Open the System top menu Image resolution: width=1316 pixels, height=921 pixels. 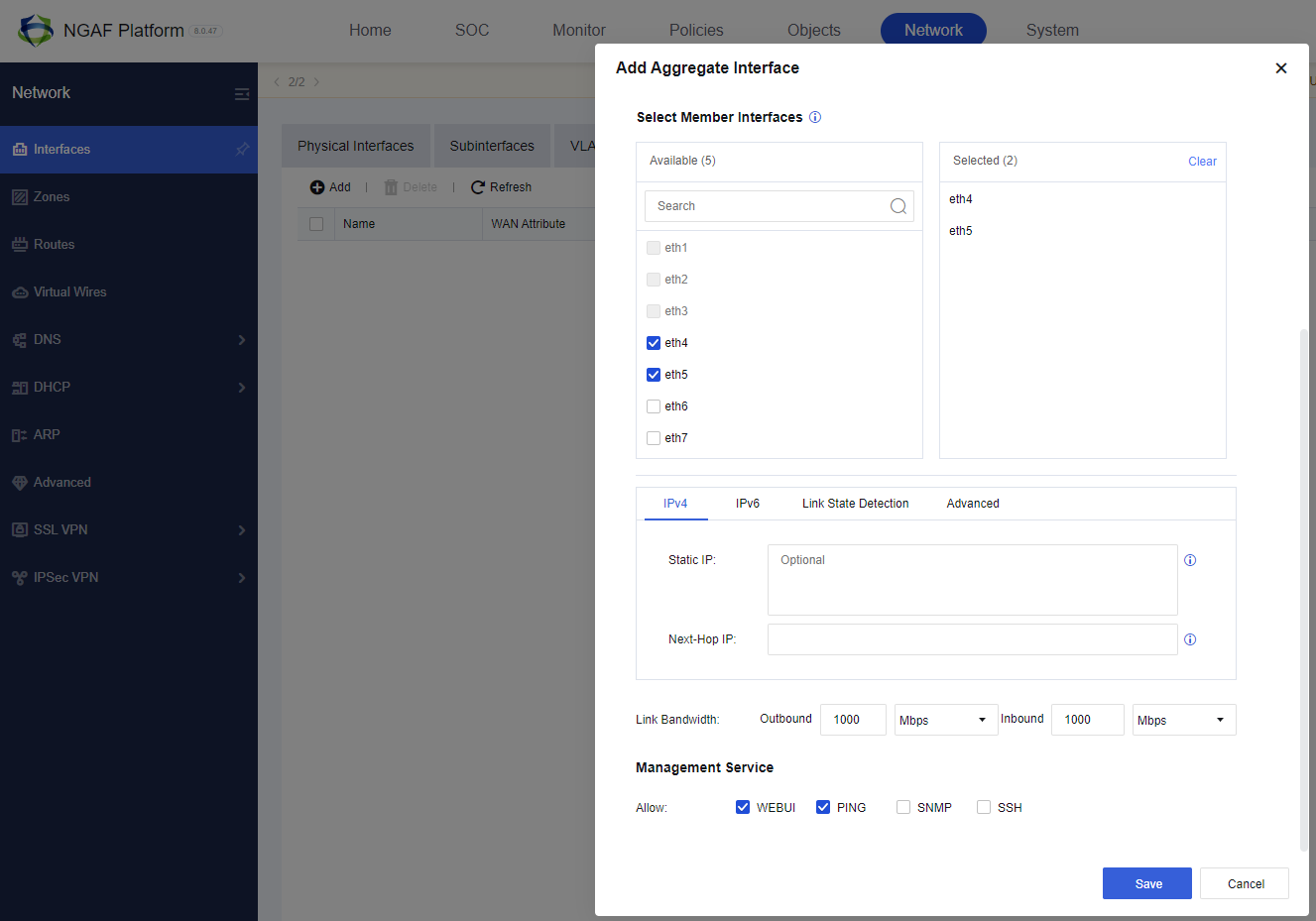(1052, 31)
